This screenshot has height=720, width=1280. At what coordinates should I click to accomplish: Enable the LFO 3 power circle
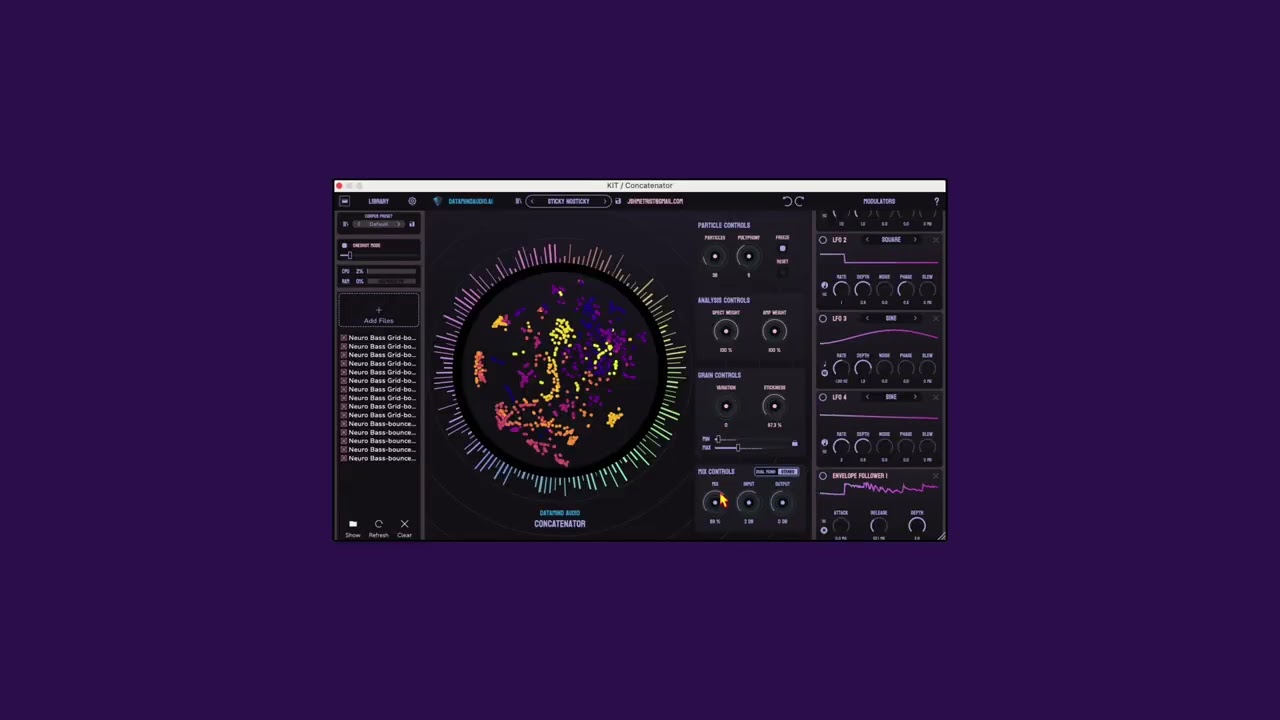(823, 319)
